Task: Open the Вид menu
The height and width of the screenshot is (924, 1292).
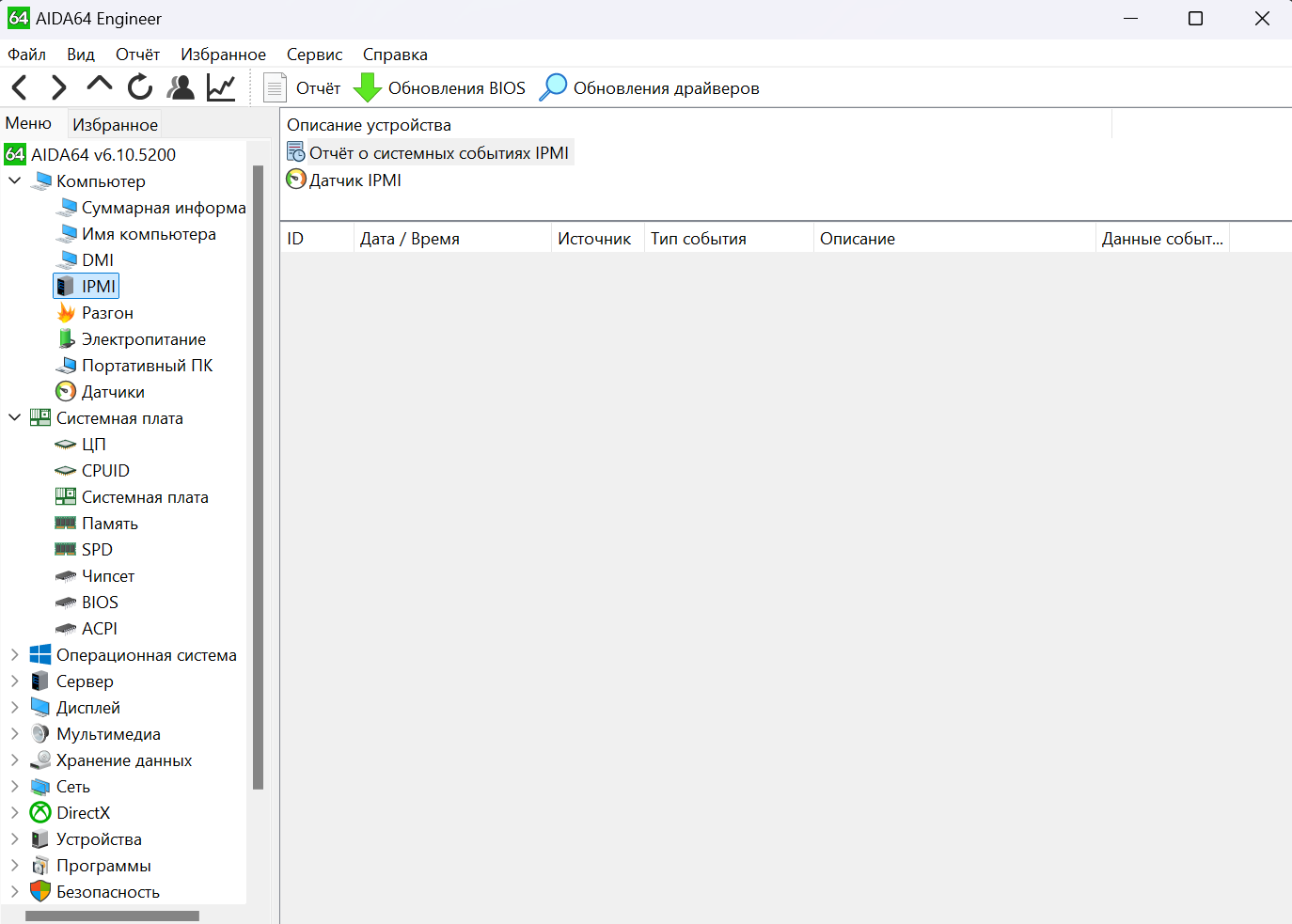Action: point(81,55)
